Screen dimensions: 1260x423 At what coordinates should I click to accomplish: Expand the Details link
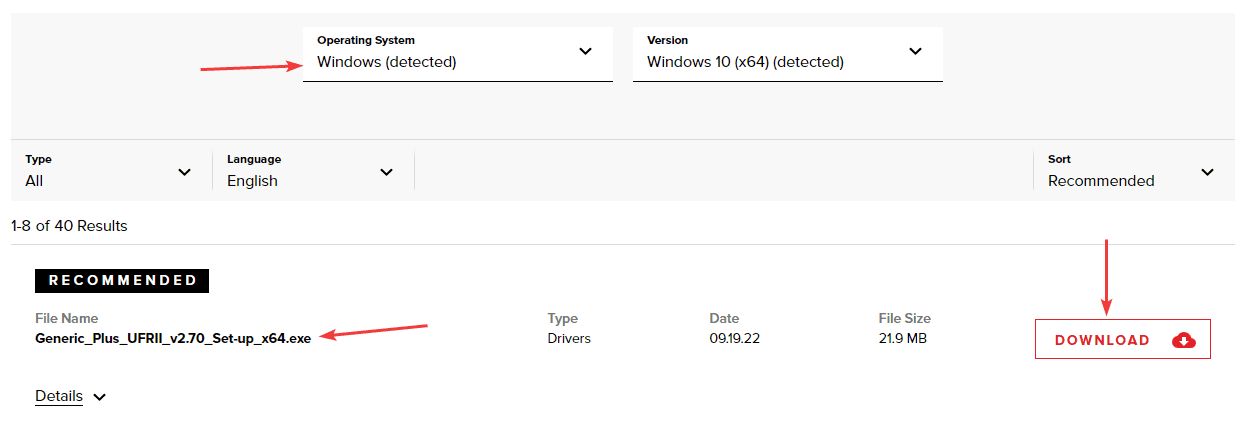pos(59,396)
